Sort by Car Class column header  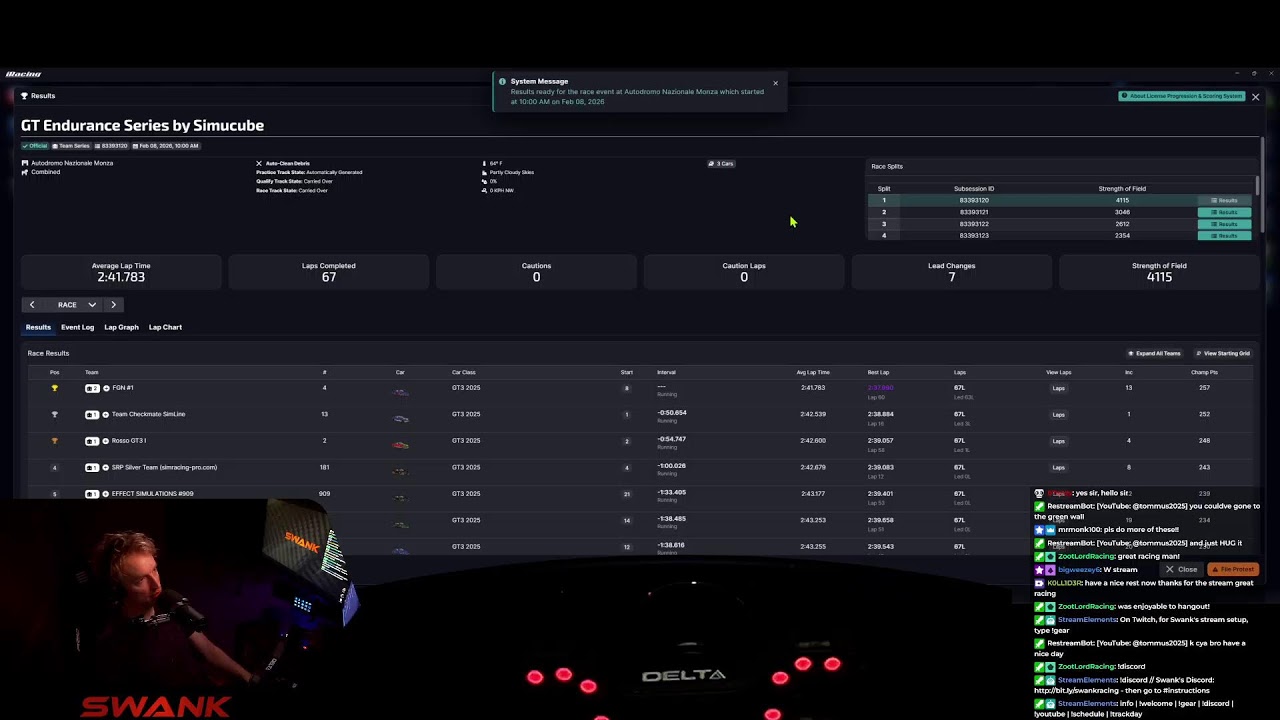(x=464, y=373)
